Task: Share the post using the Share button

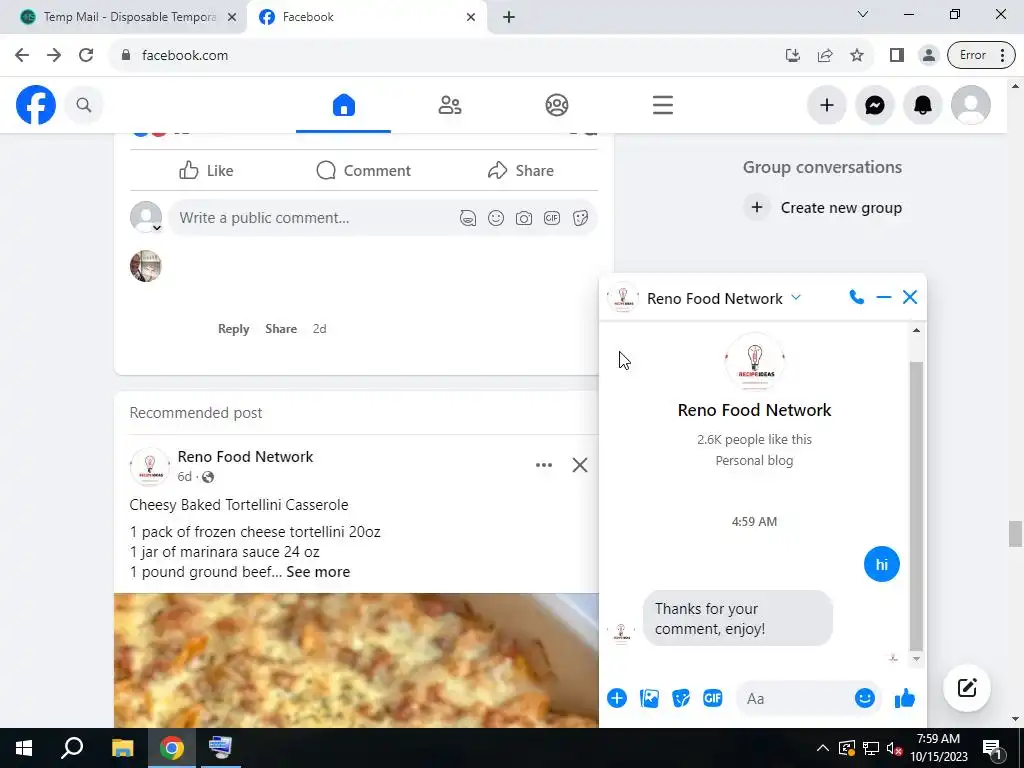Action: coord(520,170)
